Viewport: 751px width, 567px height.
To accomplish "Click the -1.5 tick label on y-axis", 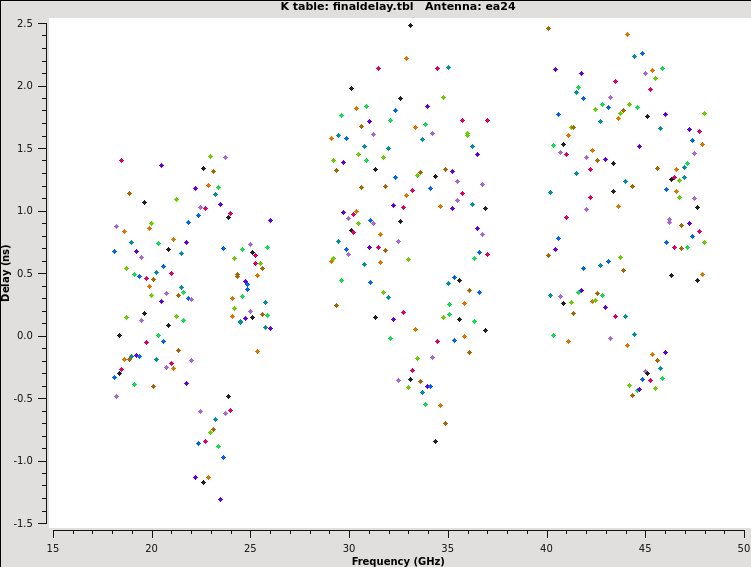I will (24, 523).
